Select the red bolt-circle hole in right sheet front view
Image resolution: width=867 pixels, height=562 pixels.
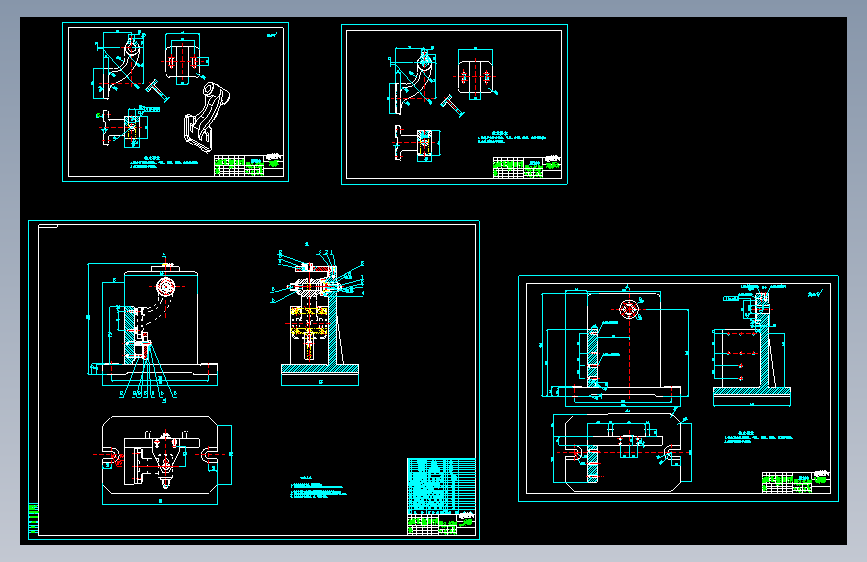click(629, 309)
